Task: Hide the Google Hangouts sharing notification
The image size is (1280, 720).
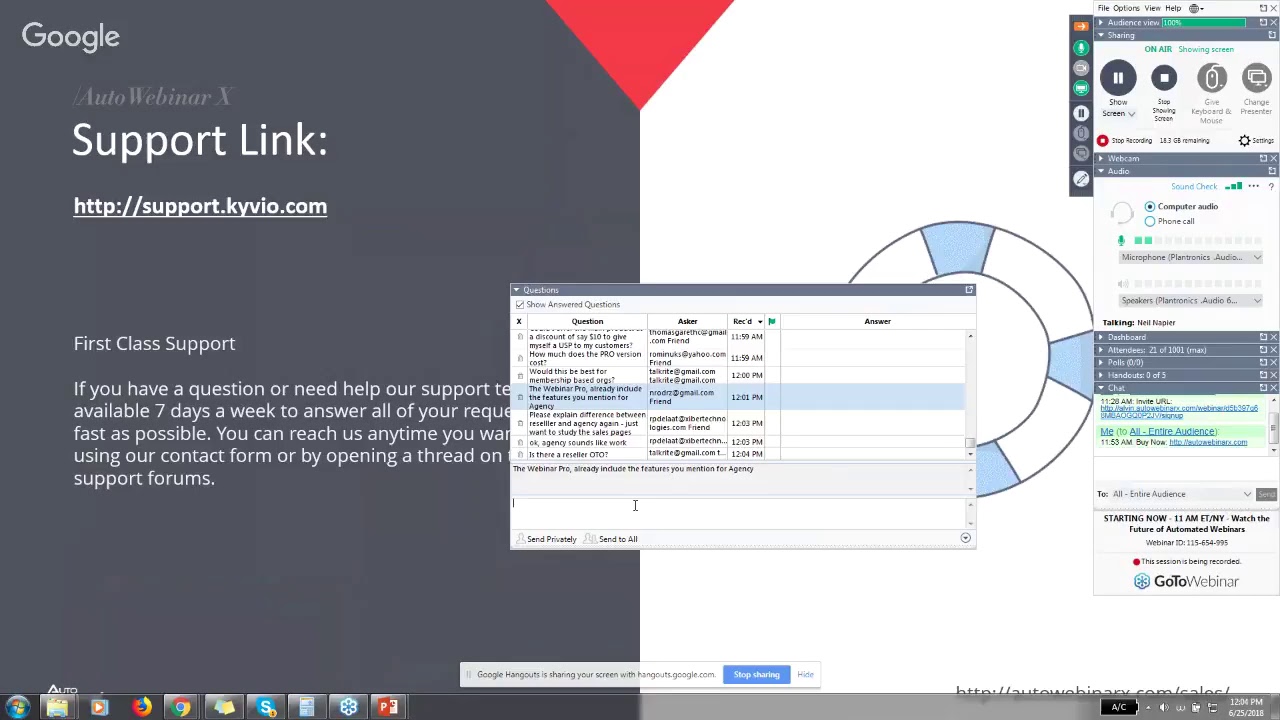Action: 805,674
